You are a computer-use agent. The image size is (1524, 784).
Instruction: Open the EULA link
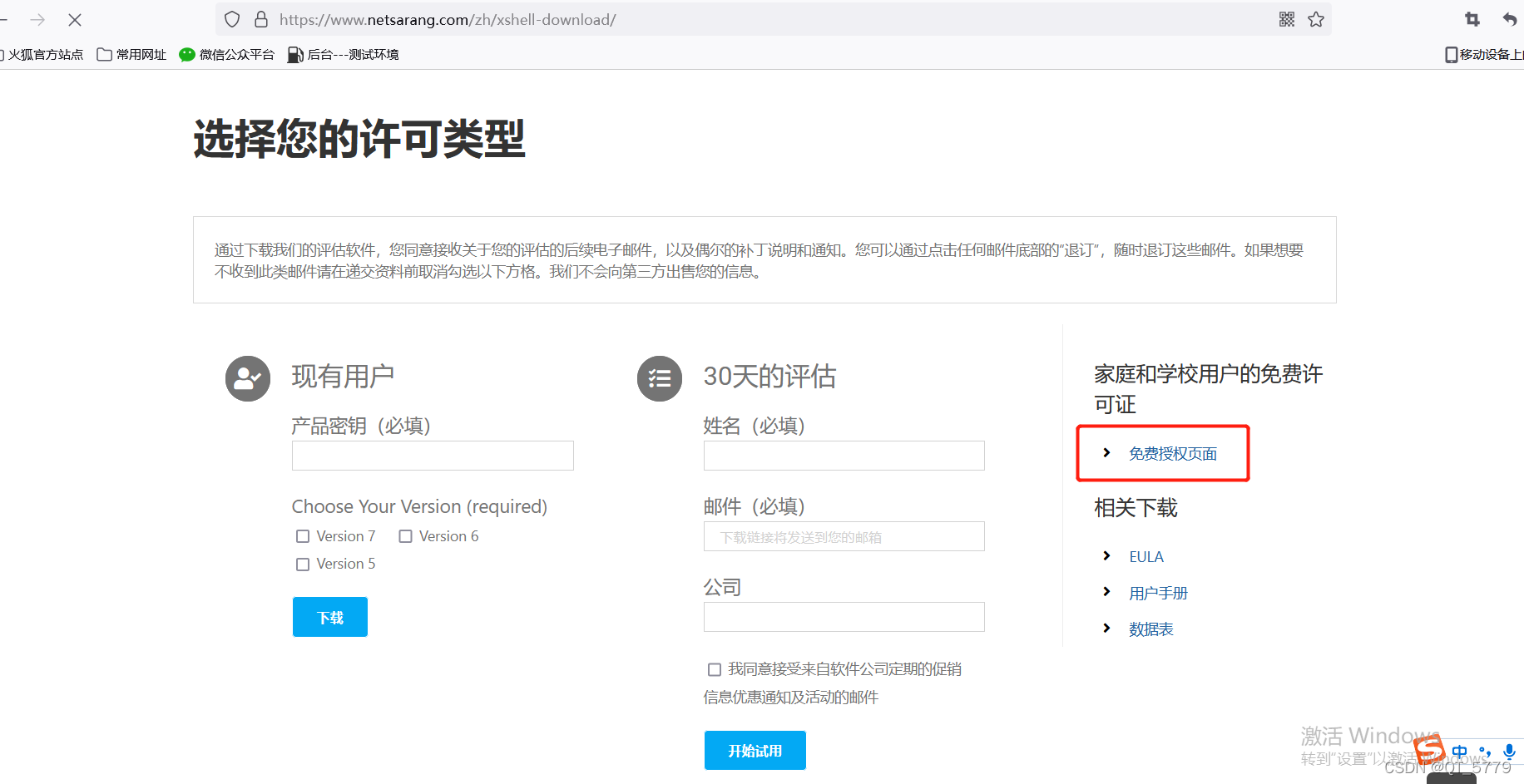(1146, 556)
